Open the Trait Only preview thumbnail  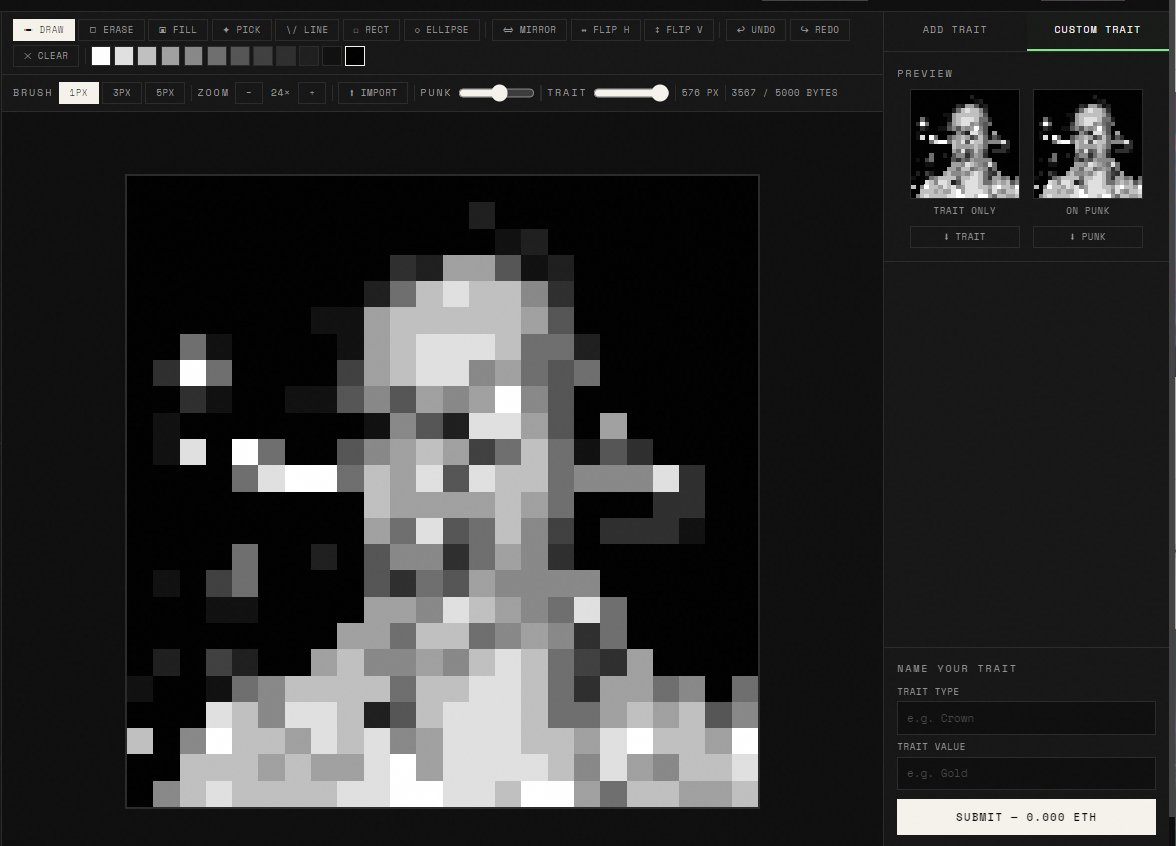coord(964,144)
